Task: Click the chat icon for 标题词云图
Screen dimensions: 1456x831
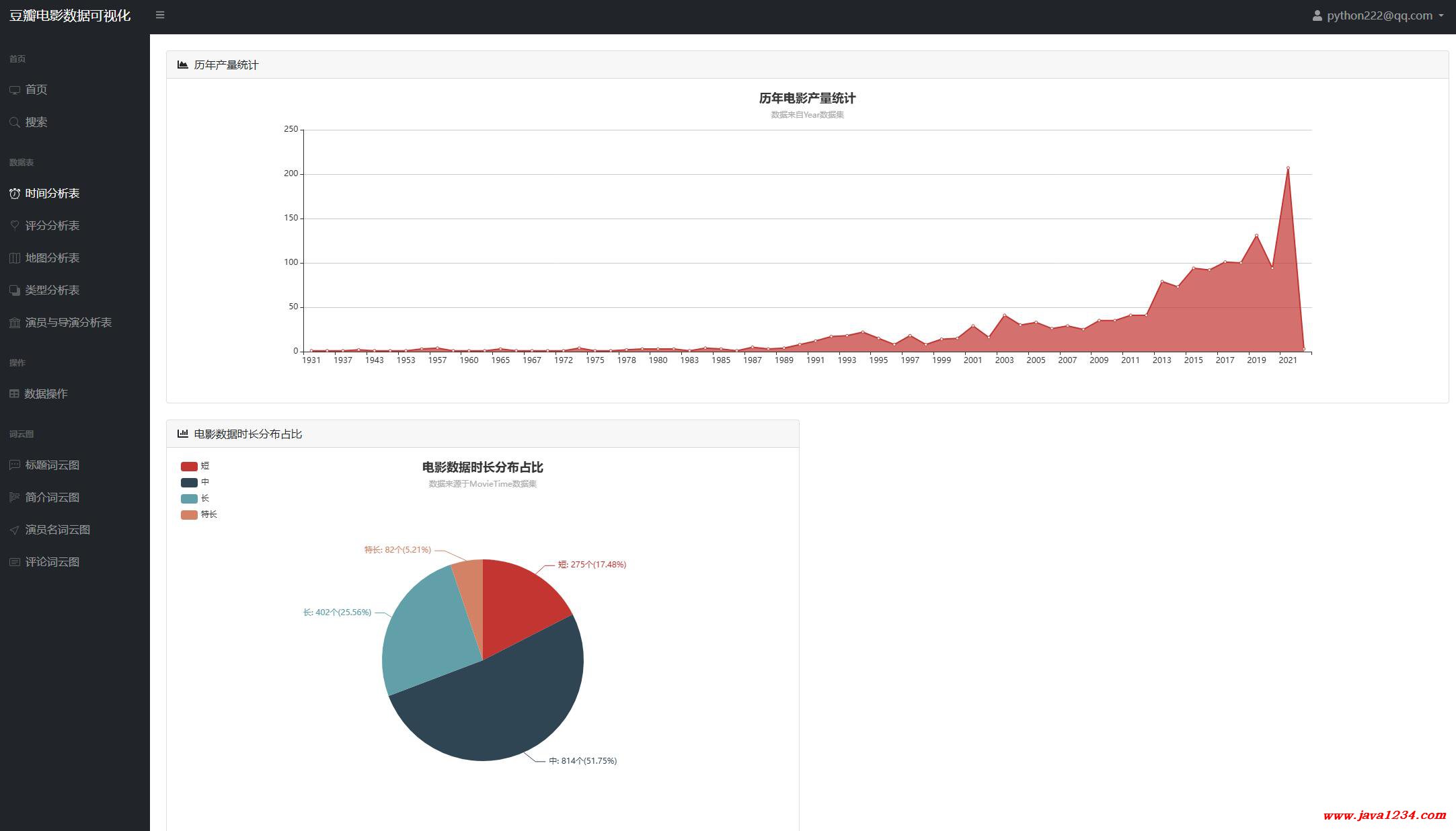Action: click(15, 465)
